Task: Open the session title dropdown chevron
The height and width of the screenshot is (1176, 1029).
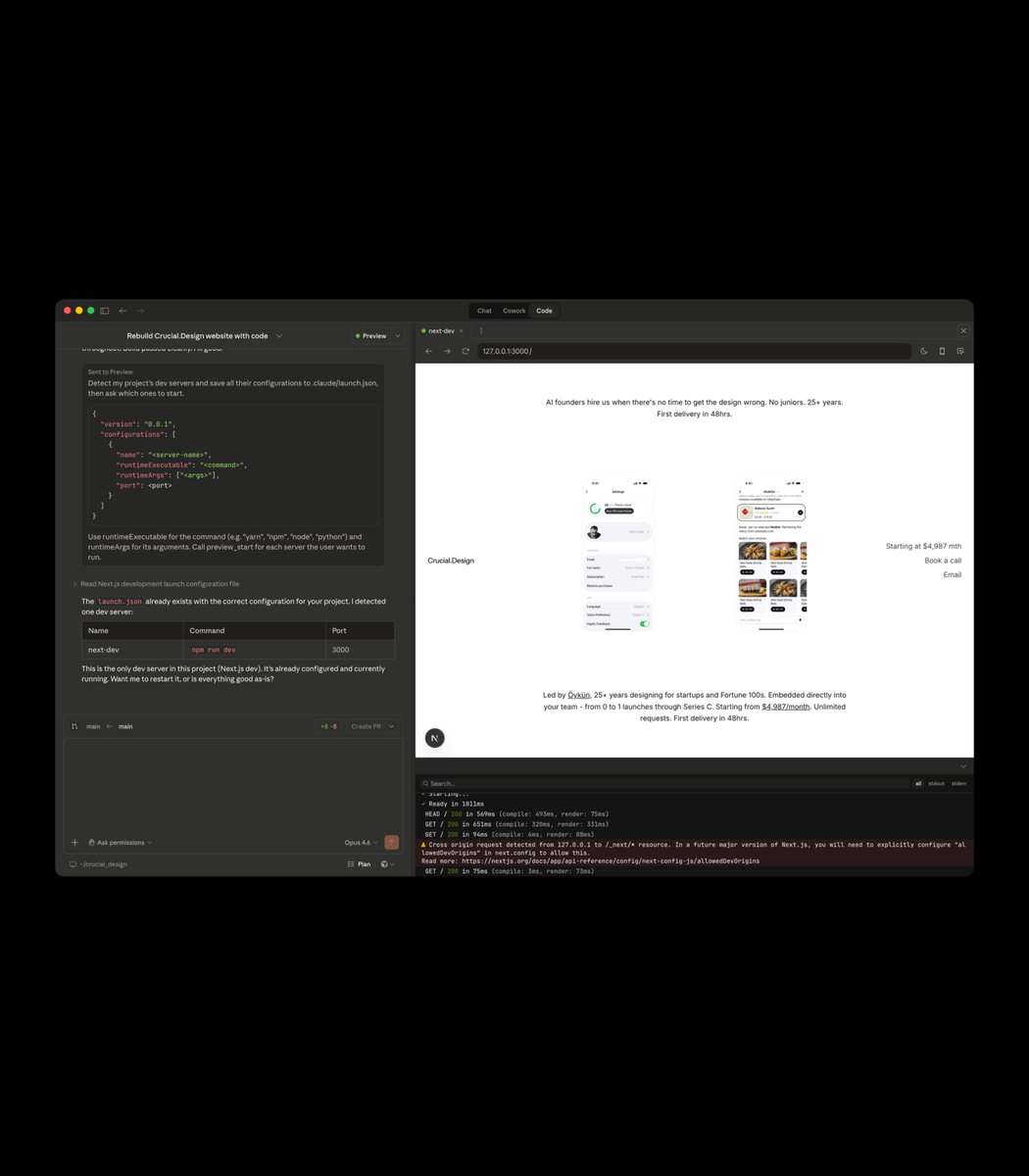Action: [x=278, y=336]
